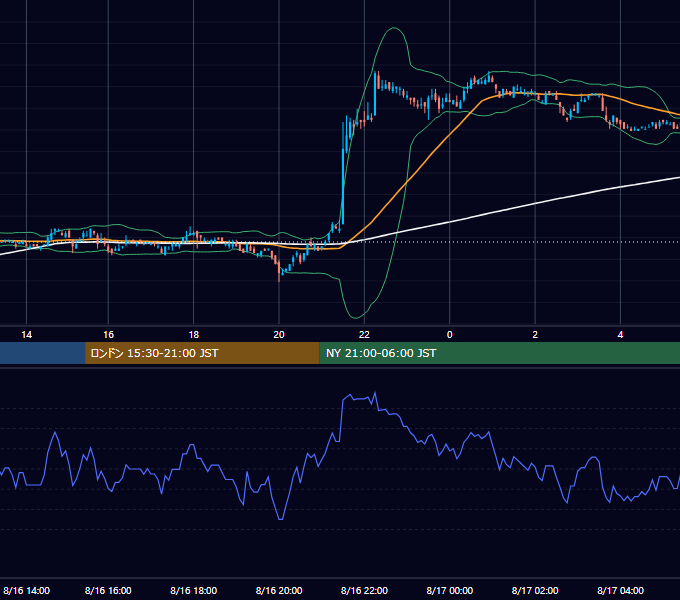Click the 8/16 20:00 date label
680x600 pixels.
(x=279, y=590)
